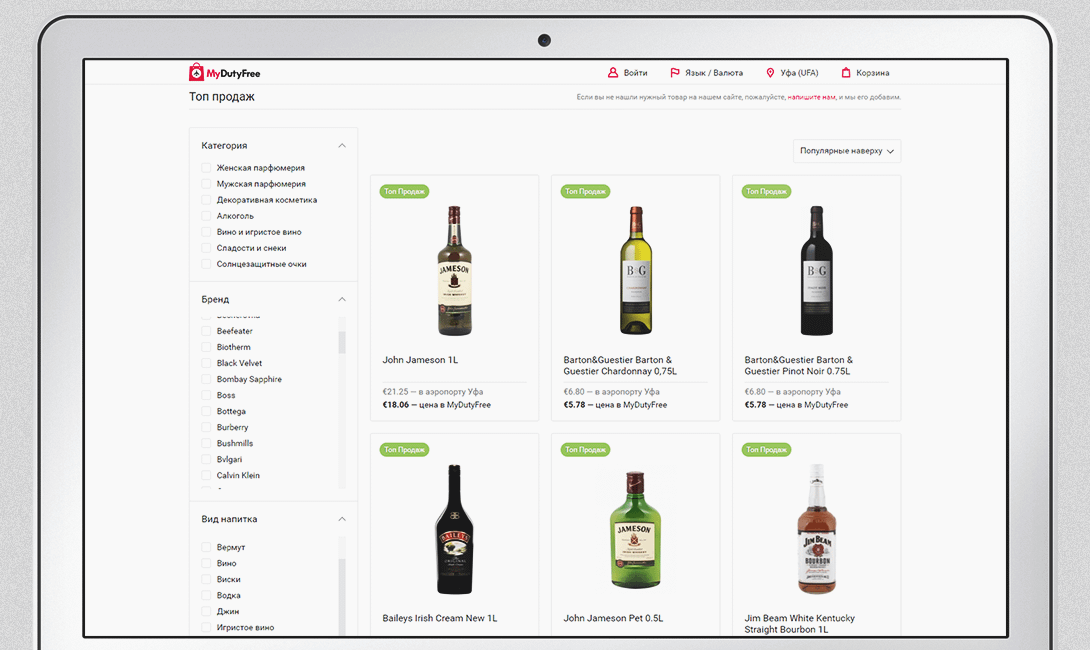This screenshot has height=650, width=1090.
Task: Click Jim Beam White Kentucky Straight Bourbon title
Action: tap(799, 624)
